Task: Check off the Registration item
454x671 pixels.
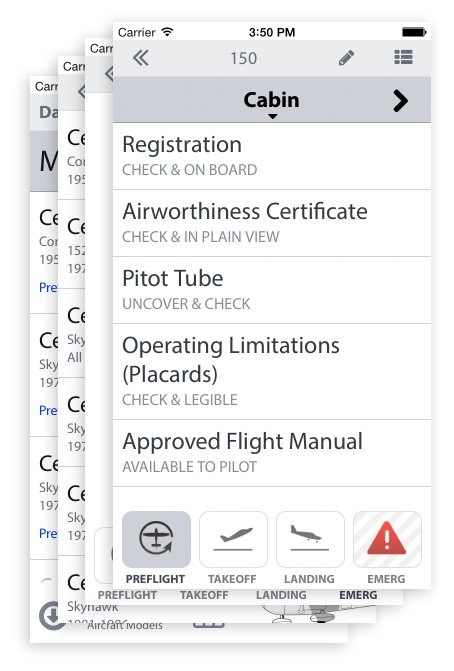Action: pyautogui.click(x=272, y=156)
